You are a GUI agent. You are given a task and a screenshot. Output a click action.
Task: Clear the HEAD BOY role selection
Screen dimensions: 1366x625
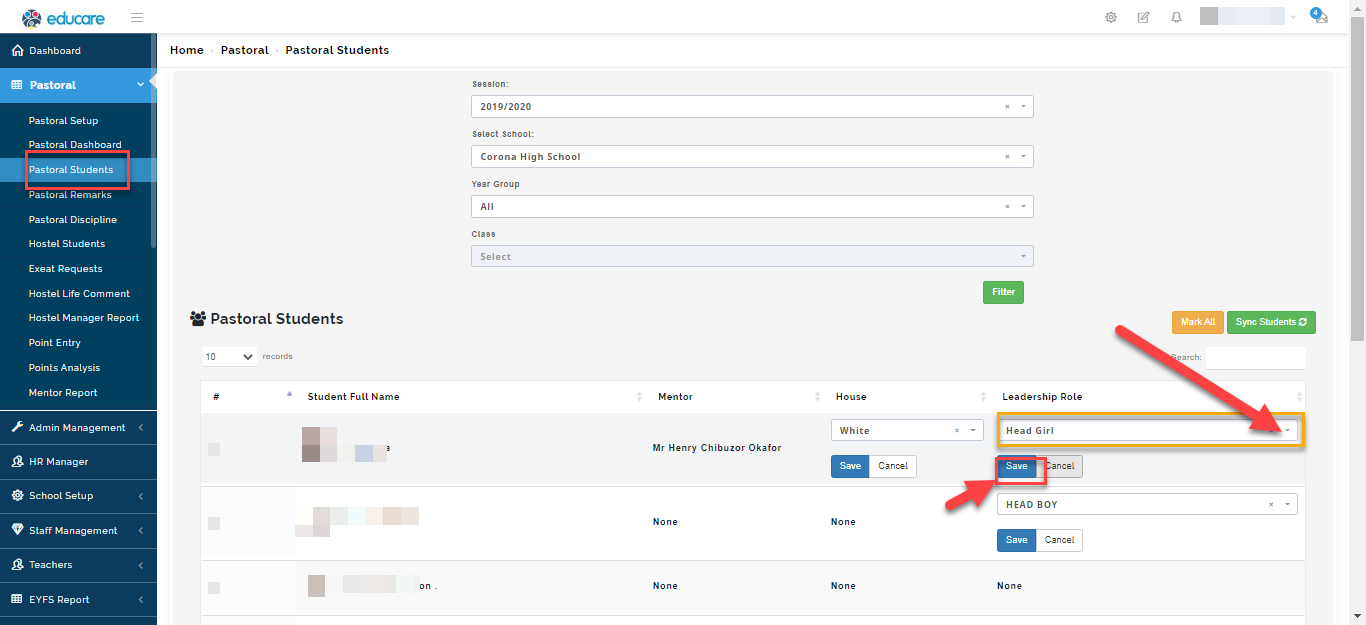pos(1271,505)
